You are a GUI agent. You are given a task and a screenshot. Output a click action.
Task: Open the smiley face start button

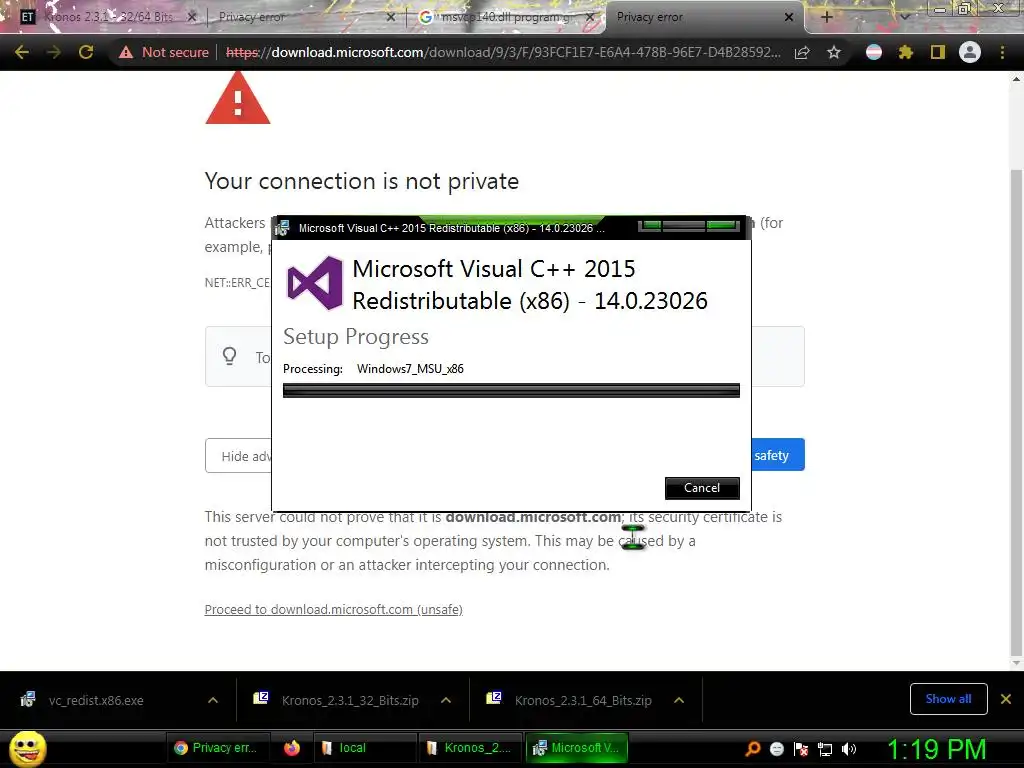pos(27,748)
